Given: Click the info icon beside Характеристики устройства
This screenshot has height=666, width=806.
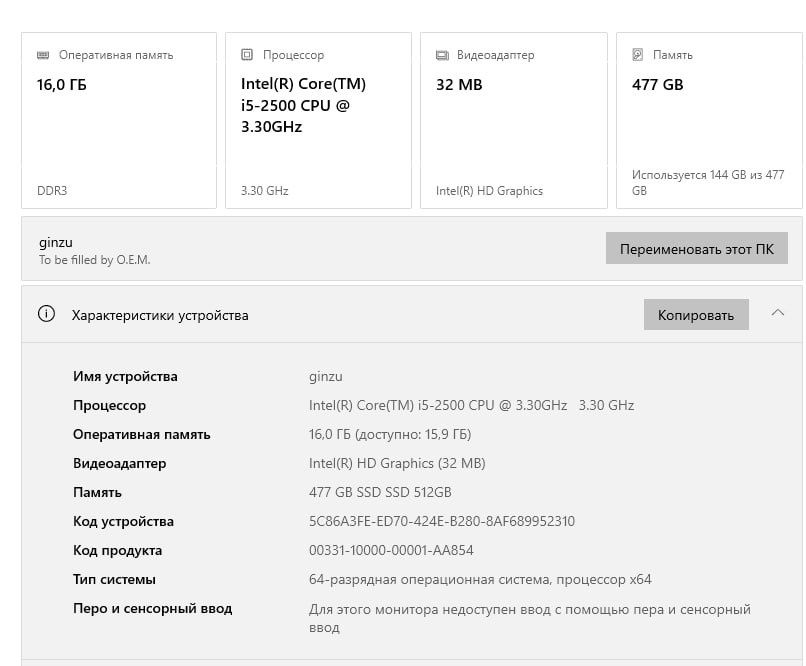Looking at the screenshot, I should 46,314.
